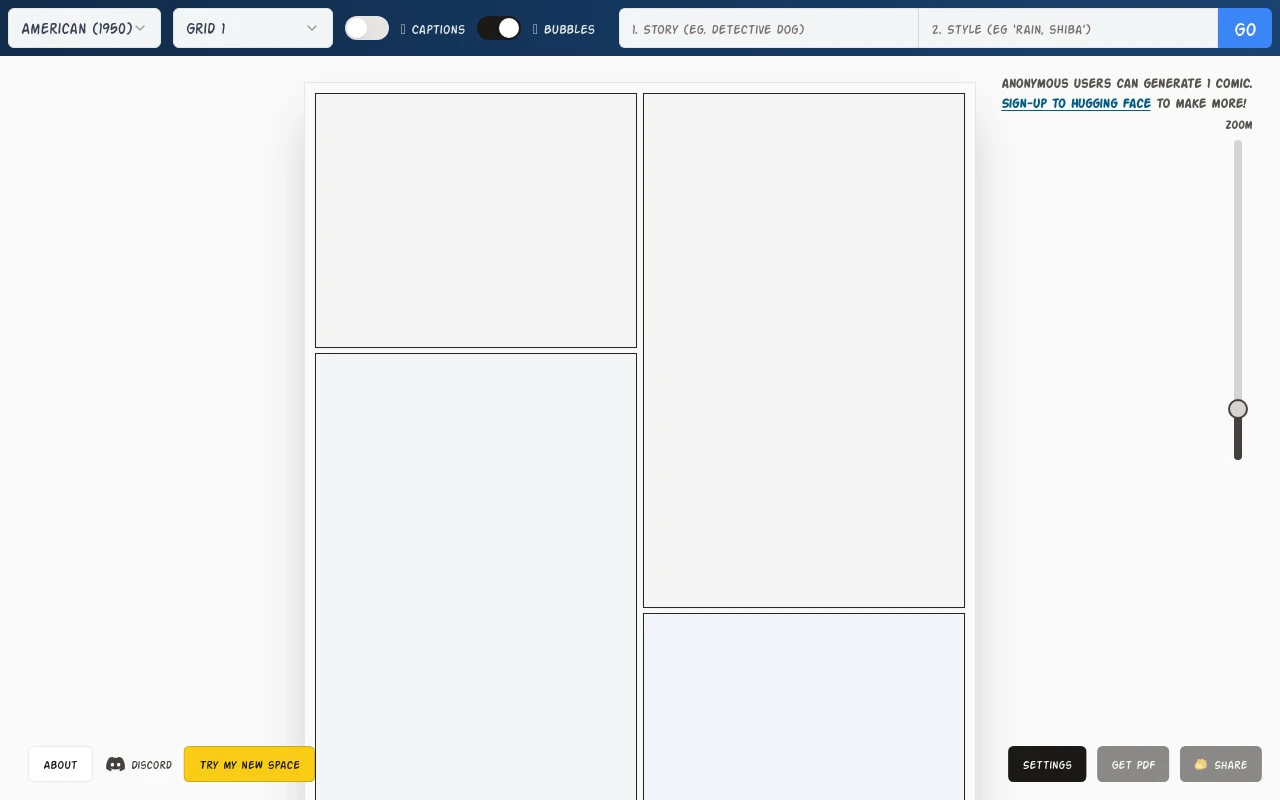1280x800 pixels.
Task: Select the tall top-right comic panel
Action: (x=804, y=350)
